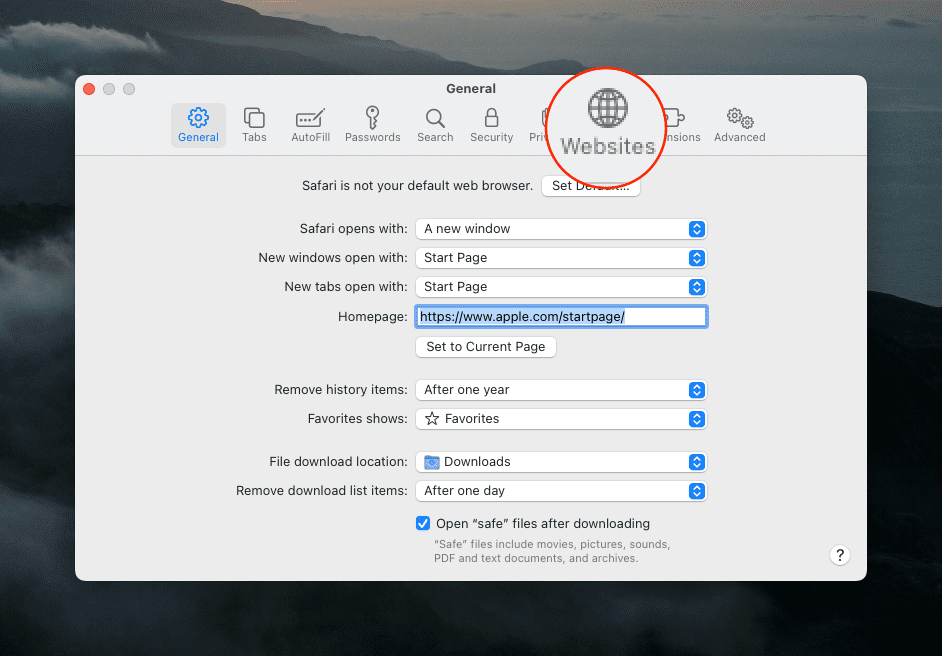Open Privacy preferences

545,122
